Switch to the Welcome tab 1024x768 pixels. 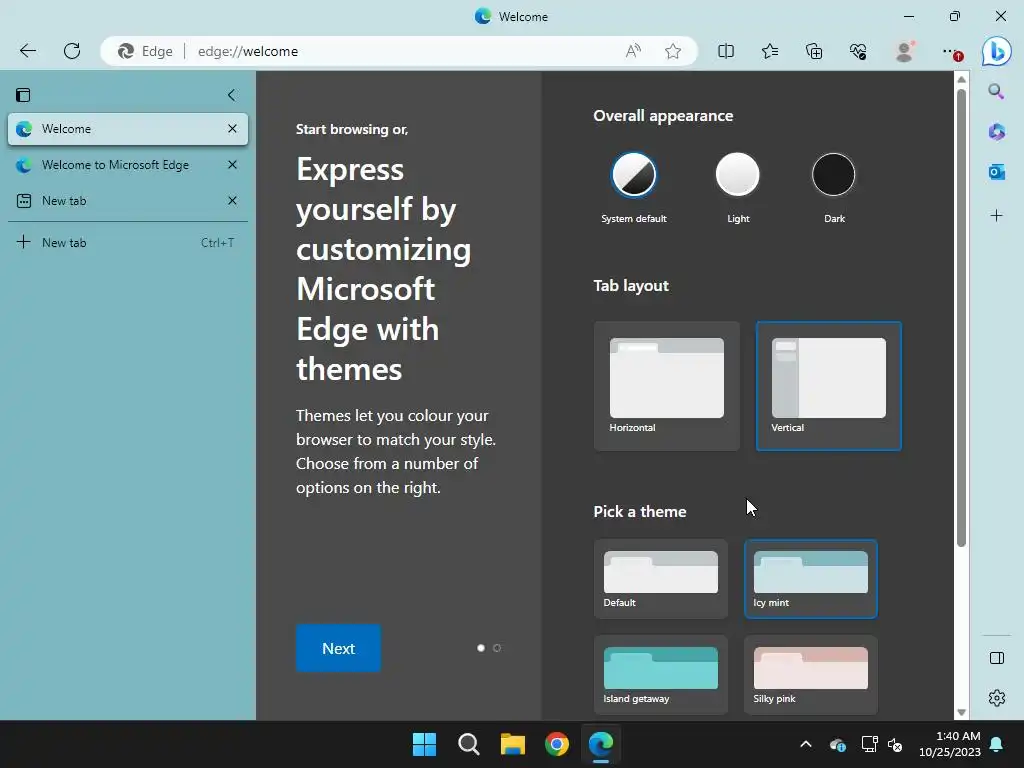coord(128,129)
